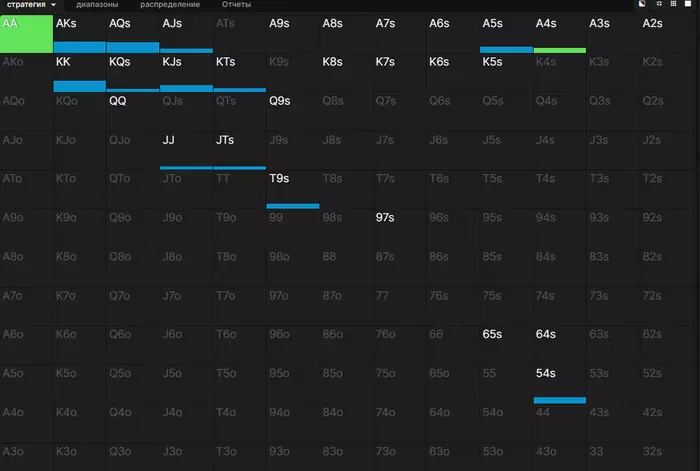Click the T9s hand in the matrix

point(293,189)
